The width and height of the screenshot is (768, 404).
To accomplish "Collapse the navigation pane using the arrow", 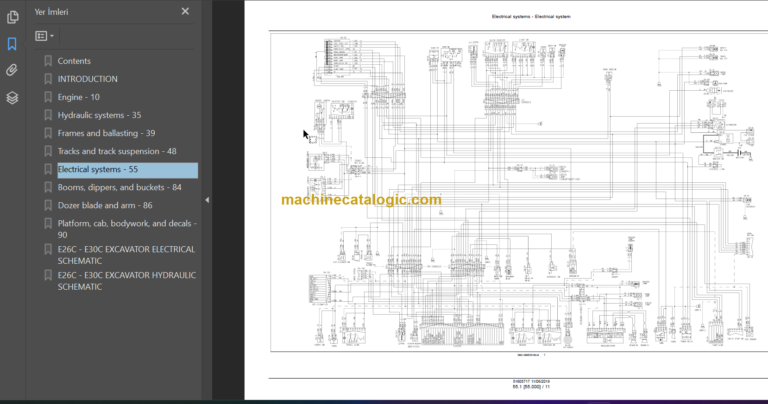I will point(207,200).
